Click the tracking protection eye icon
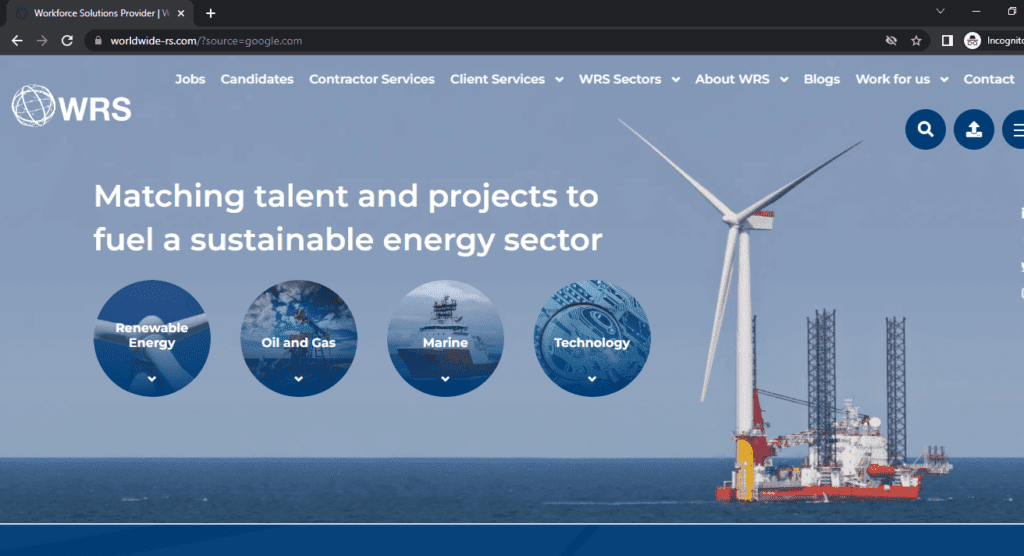Screen dimensions: 1024x556 click(891, 41)
